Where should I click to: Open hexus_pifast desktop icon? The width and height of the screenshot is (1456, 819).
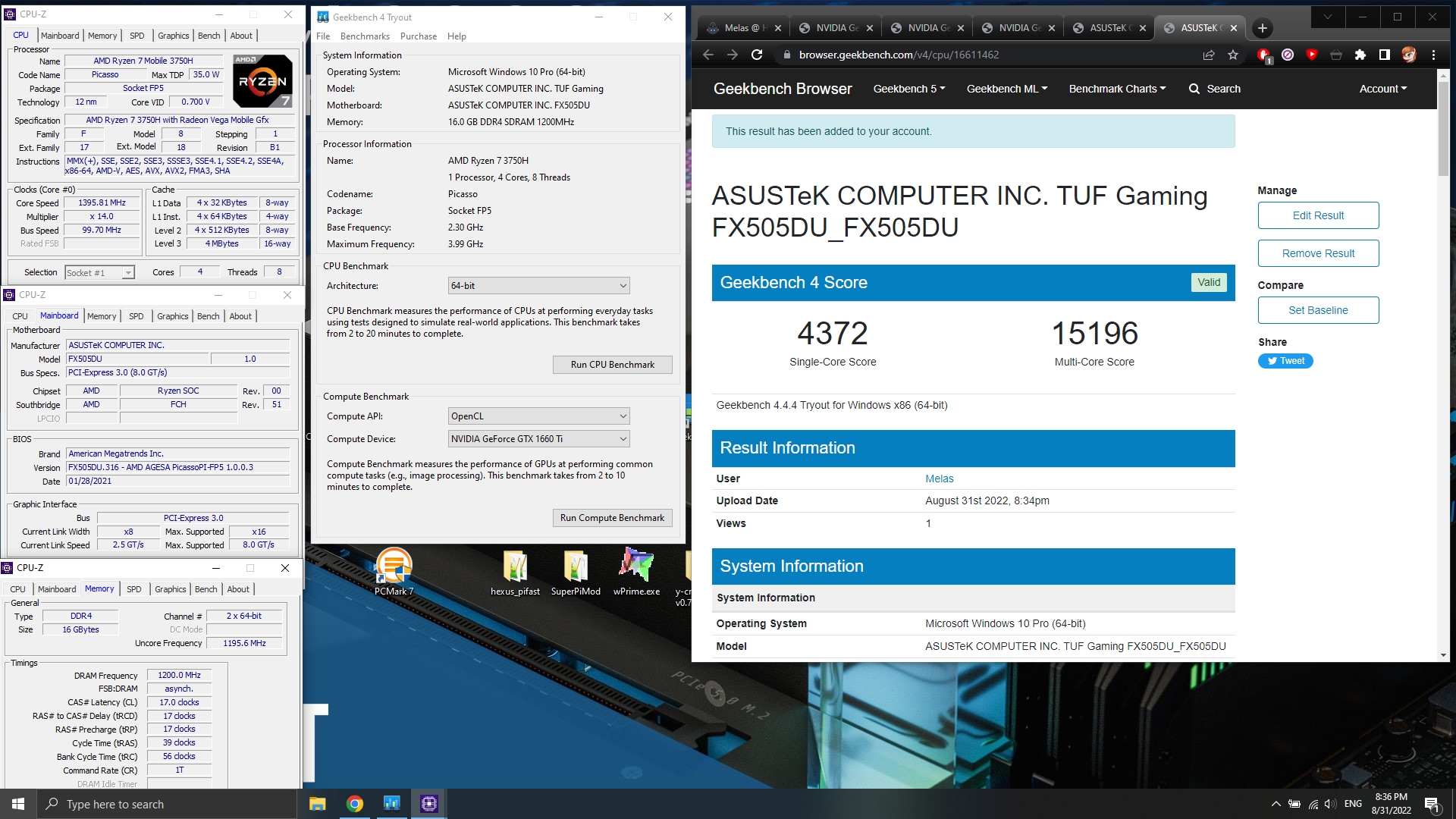pyautogui.click(x=515, y=571)
